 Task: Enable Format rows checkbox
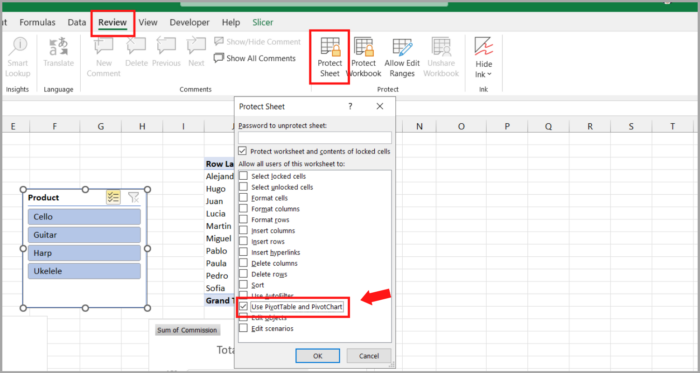coord(243,220)
